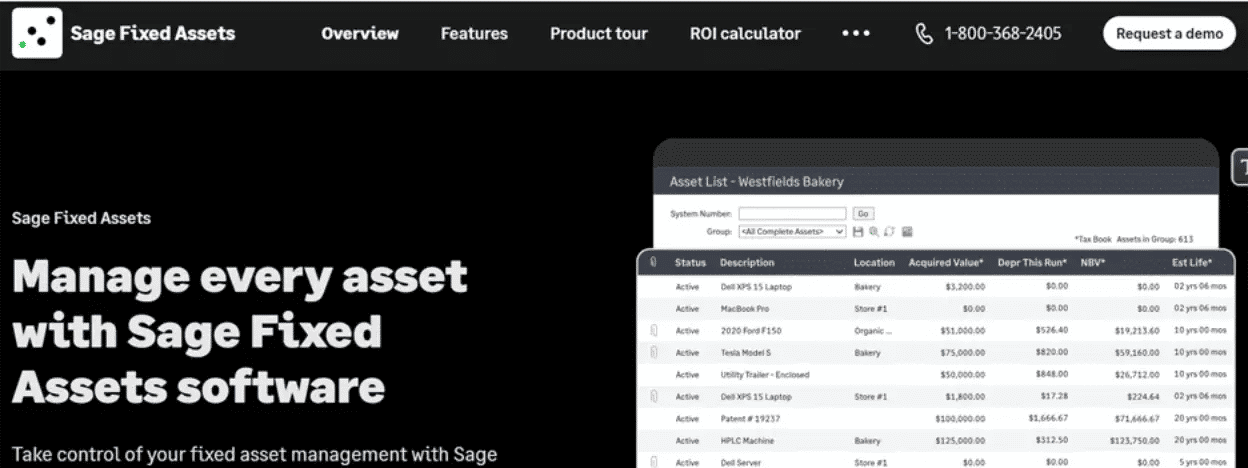Click the Sage Fixed Assets header title
1248x468 pixels.
[153, 33]
